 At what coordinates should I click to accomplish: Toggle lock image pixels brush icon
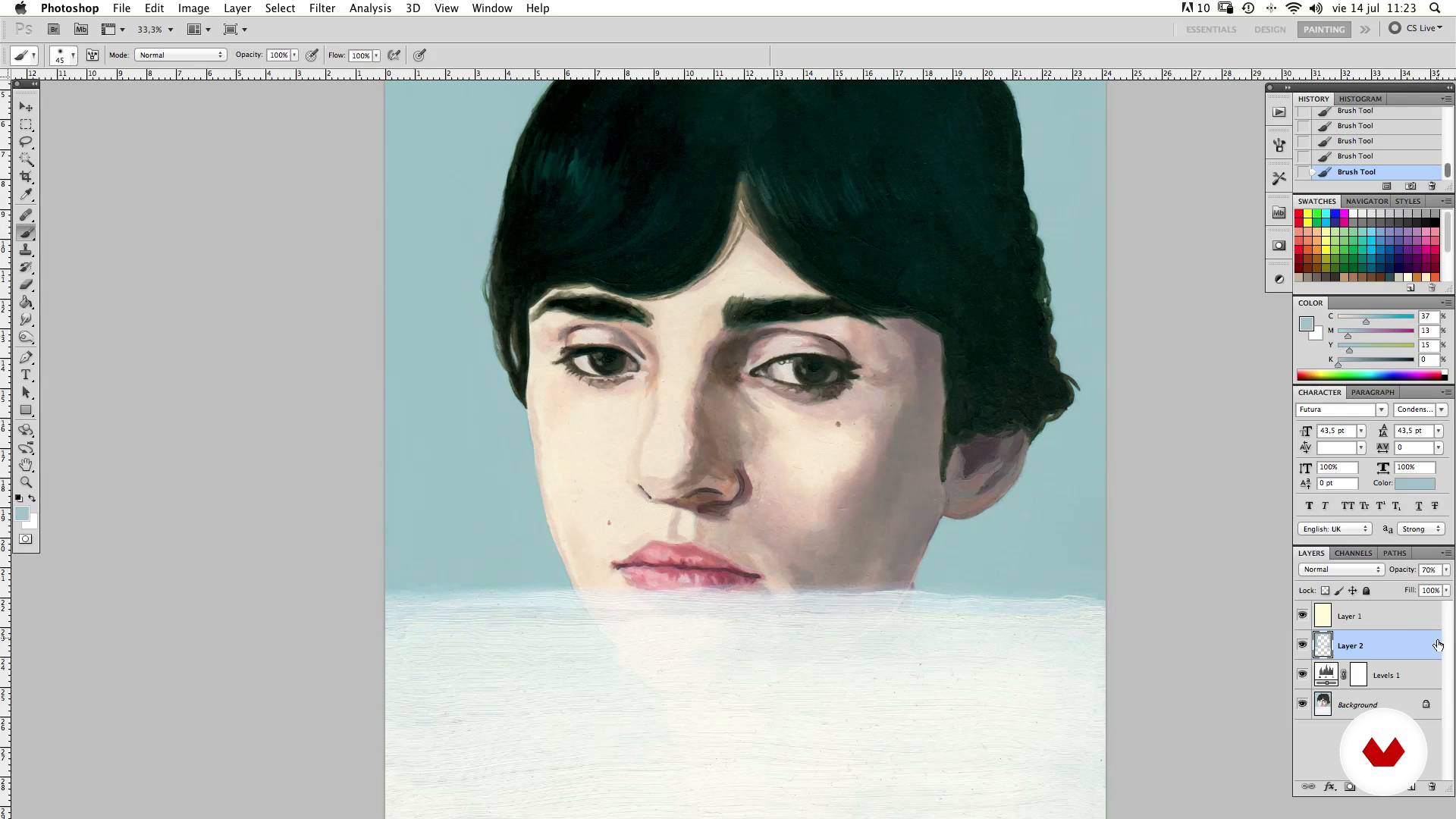[1338, 591]
